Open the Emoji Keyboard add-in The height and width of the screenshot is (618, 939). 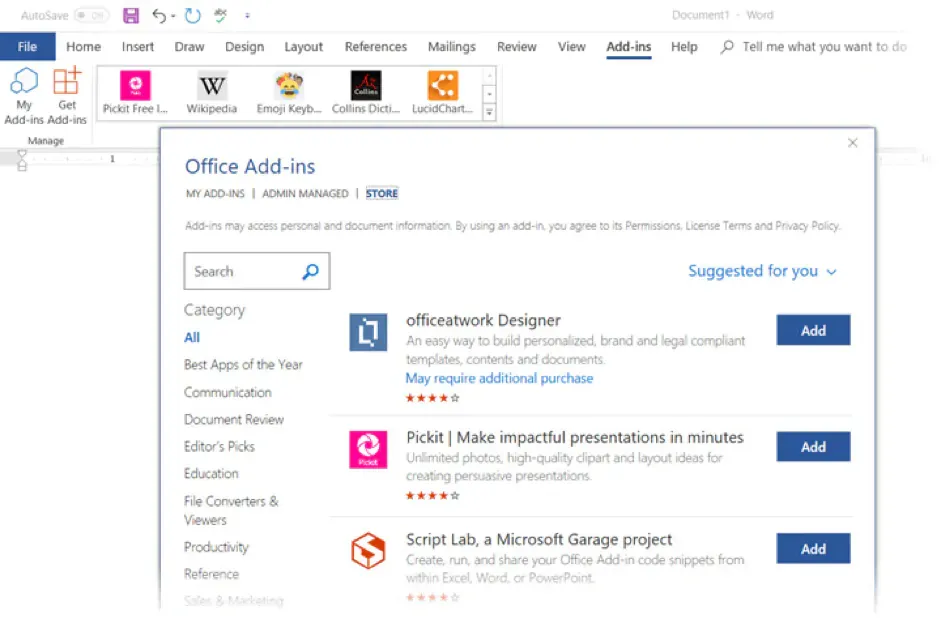point(288,90)
